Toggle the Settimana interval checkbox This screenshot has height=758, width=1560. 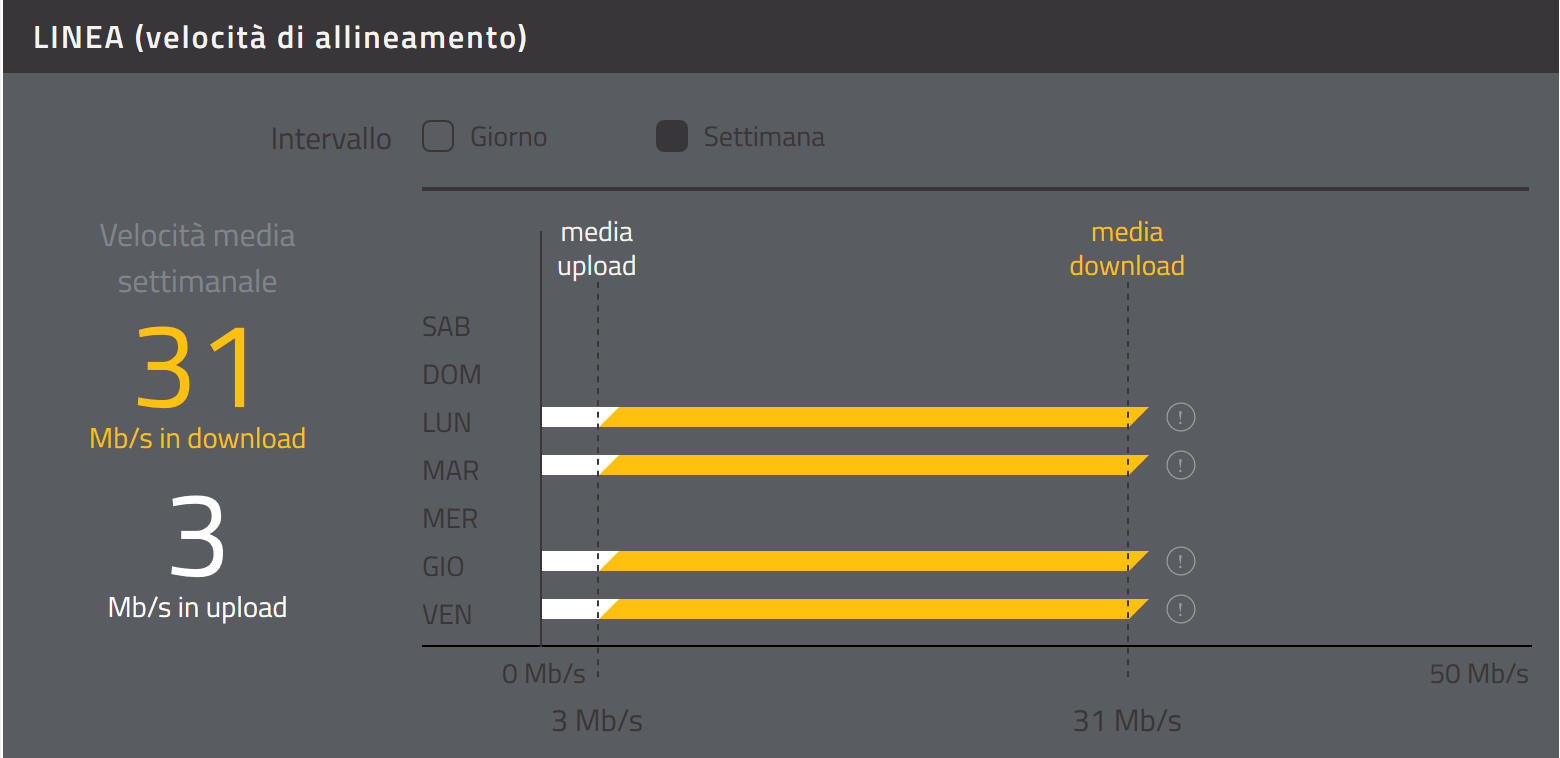pyautogui.click(x=672, y=136)
